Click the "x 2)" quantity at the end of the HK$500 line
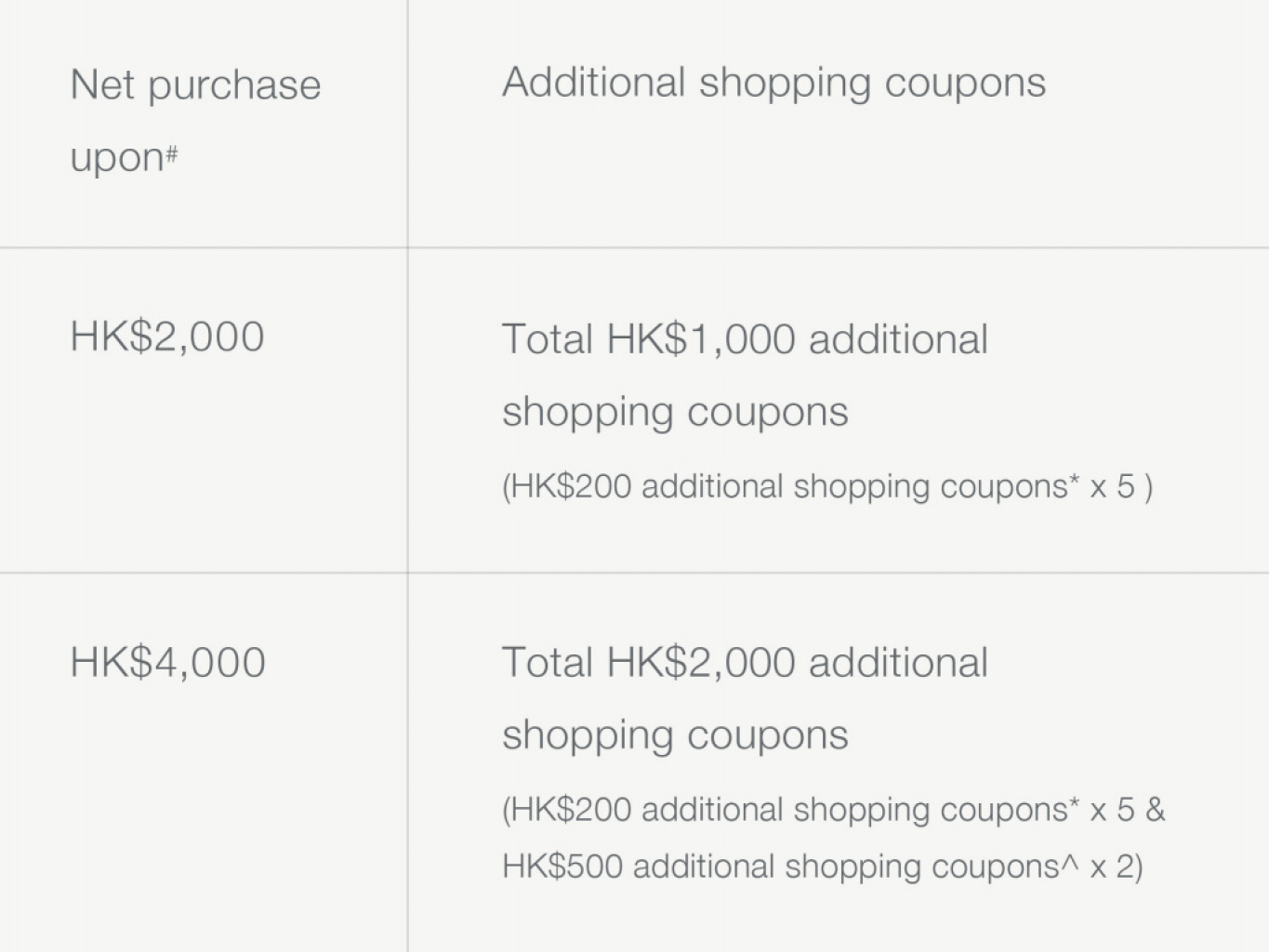Screen dimensions: 1269x952 coord(1117,868)
